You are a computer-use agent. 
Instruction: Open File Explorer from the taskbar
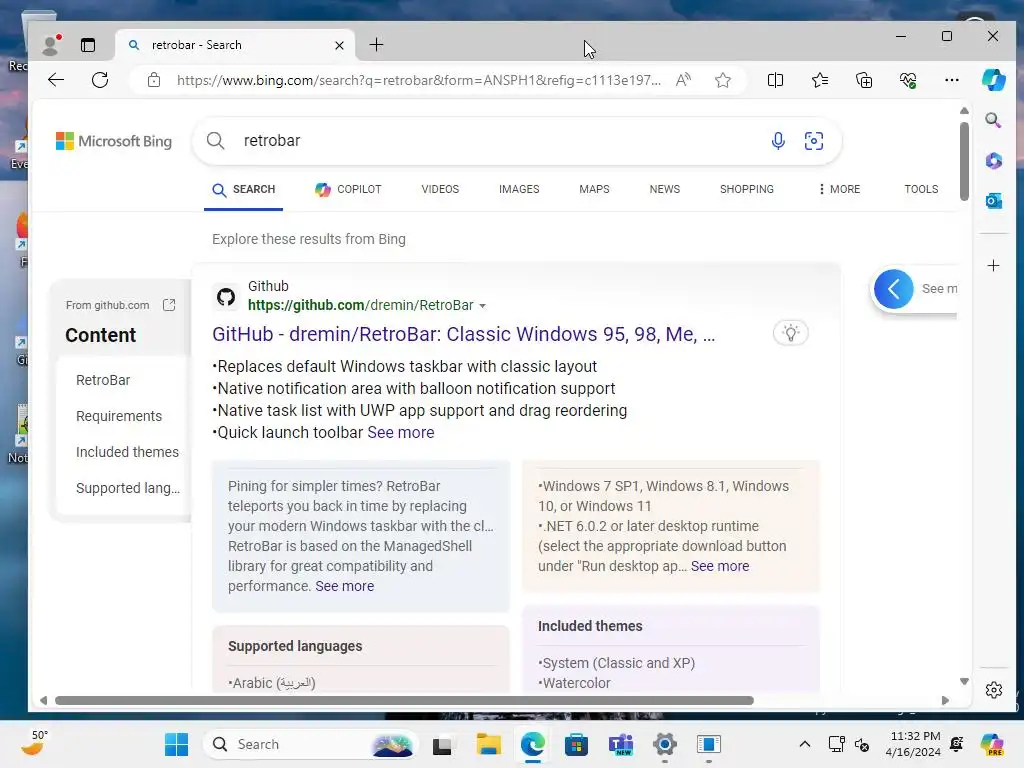tap(488, 744)
